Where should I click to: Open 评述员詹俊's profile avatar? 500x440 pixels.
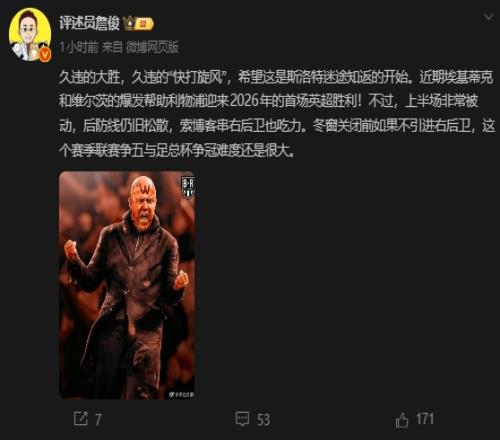click(30, 35)
